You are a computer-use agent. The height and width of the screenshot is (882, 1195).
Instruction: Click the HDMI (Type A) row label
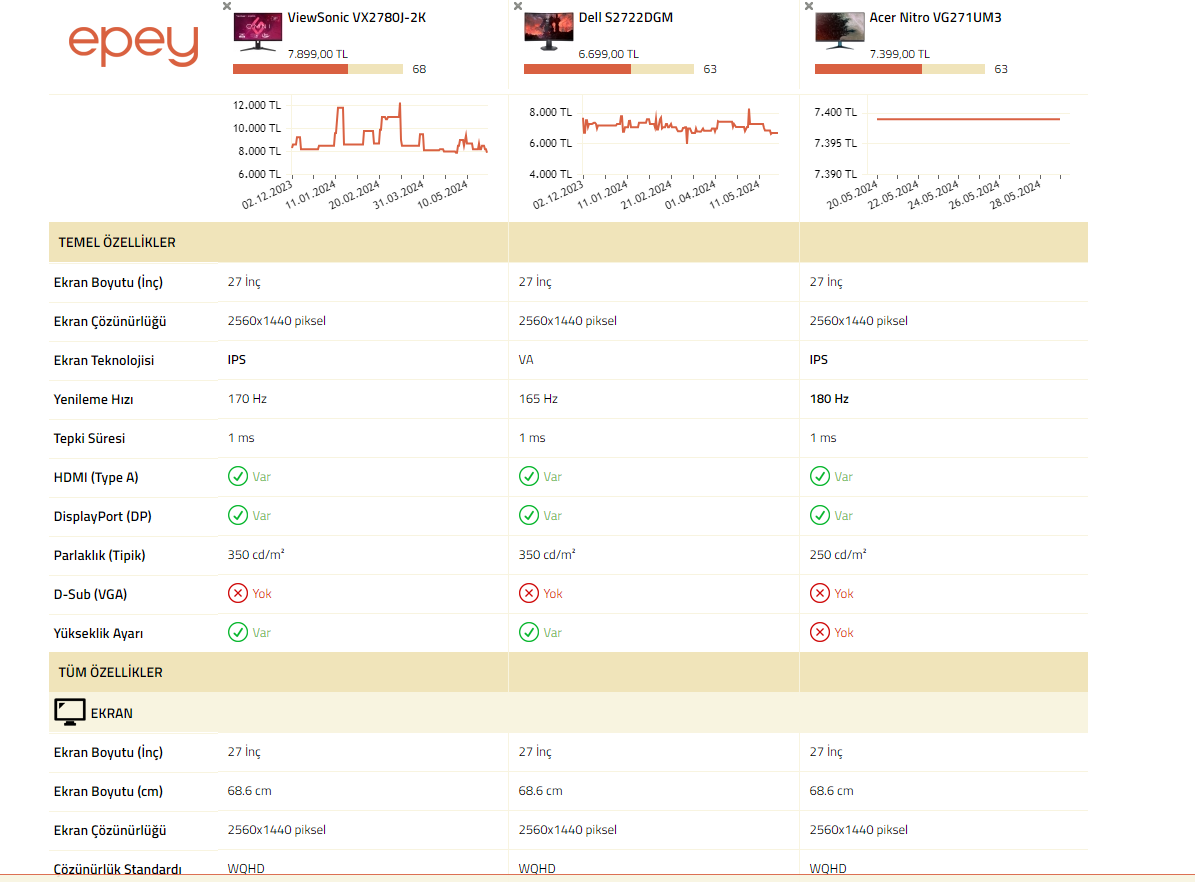click(x=96, y=477)
